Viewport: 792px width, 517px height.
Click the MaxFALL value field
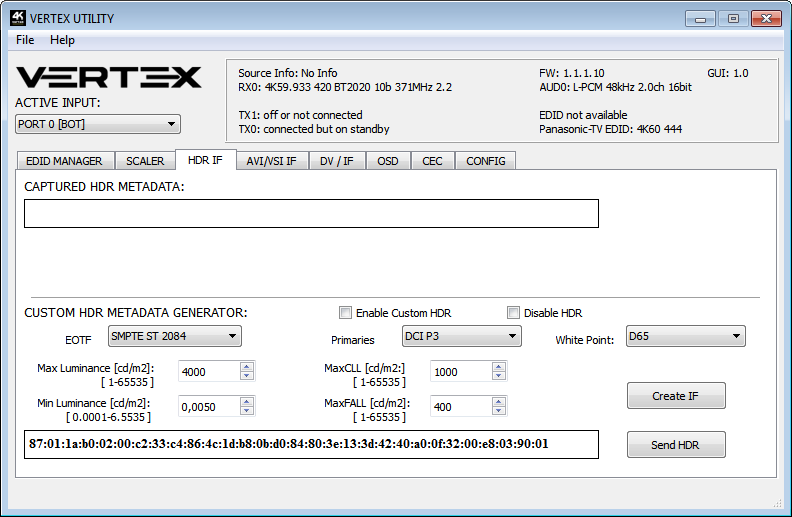tap(461, 406)
